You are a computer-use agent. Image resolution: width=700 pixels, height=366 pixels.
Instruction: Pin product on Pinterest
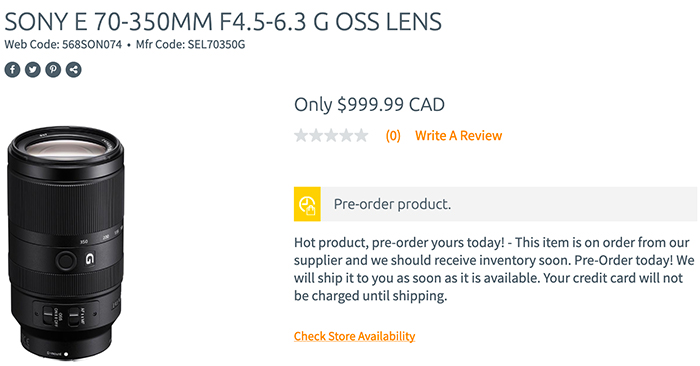tap(53, 70)
